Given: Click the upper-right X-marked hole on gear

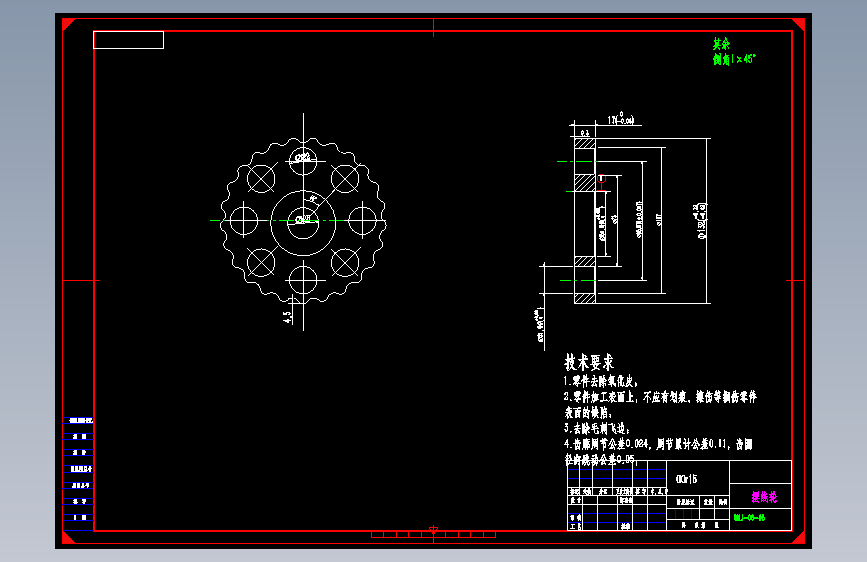Looking at the screenshot, I should pos(345,178).
